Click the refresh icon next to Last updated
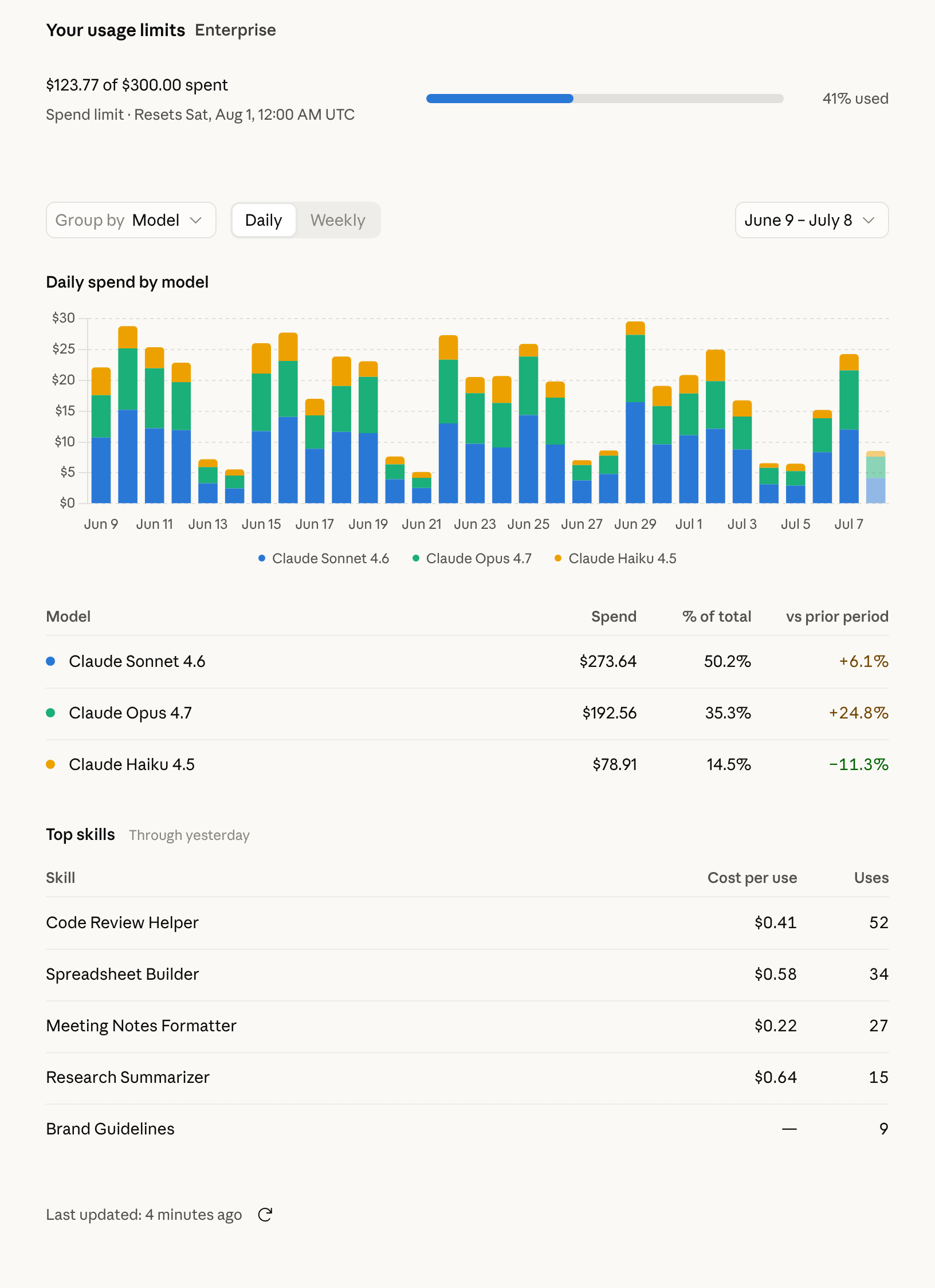Screen dimensions: 935x1288 tap(265, 1214)
